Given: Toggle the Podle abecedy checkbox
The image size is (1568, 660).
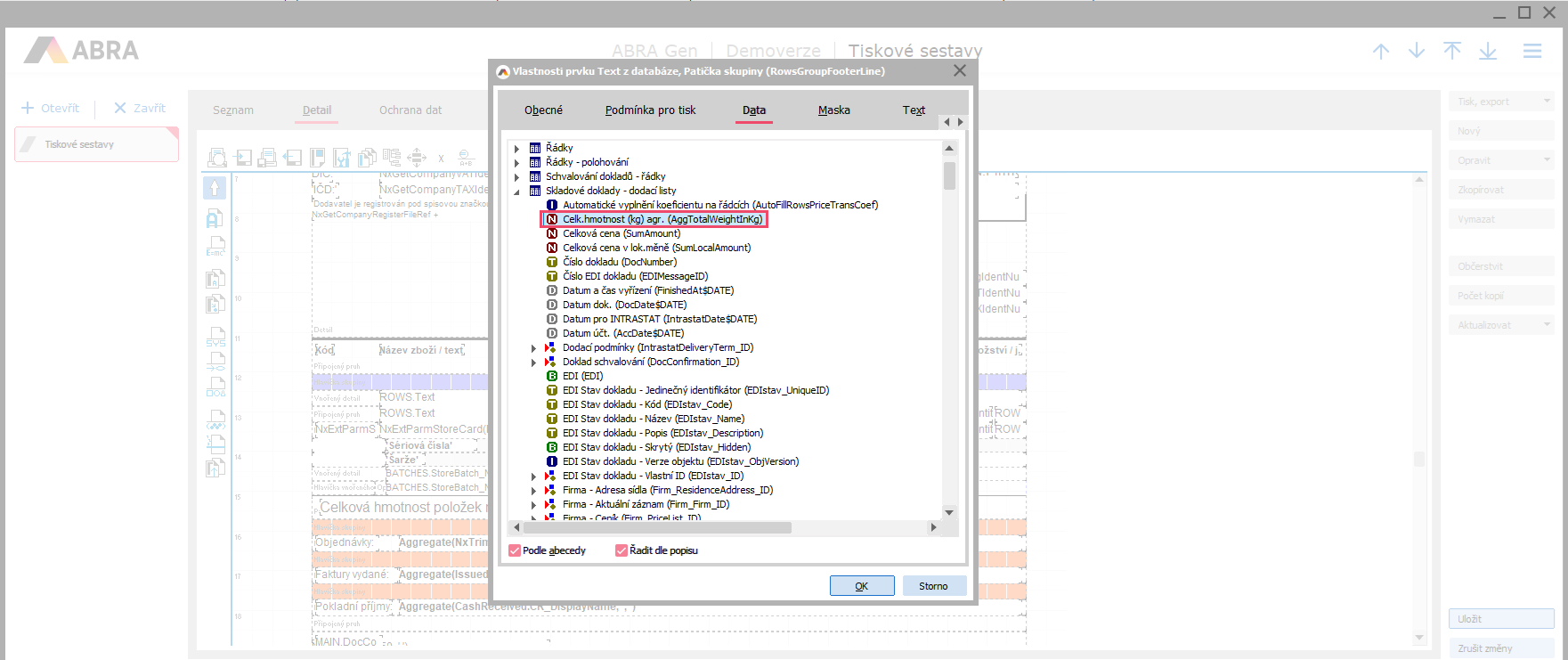Looking at the screenshot, I should tap(515, 550).
